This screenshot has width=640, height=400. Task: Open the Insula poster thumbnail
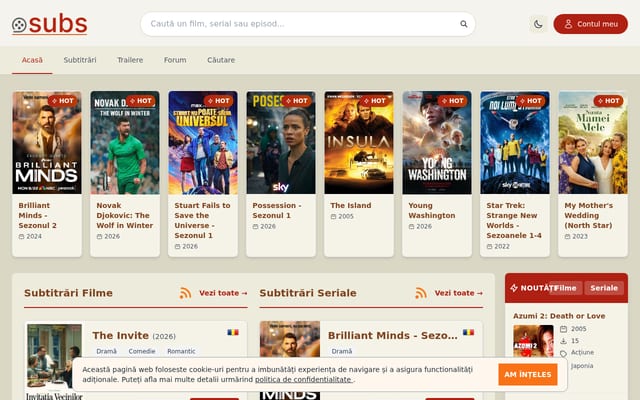tap(359, 142)
